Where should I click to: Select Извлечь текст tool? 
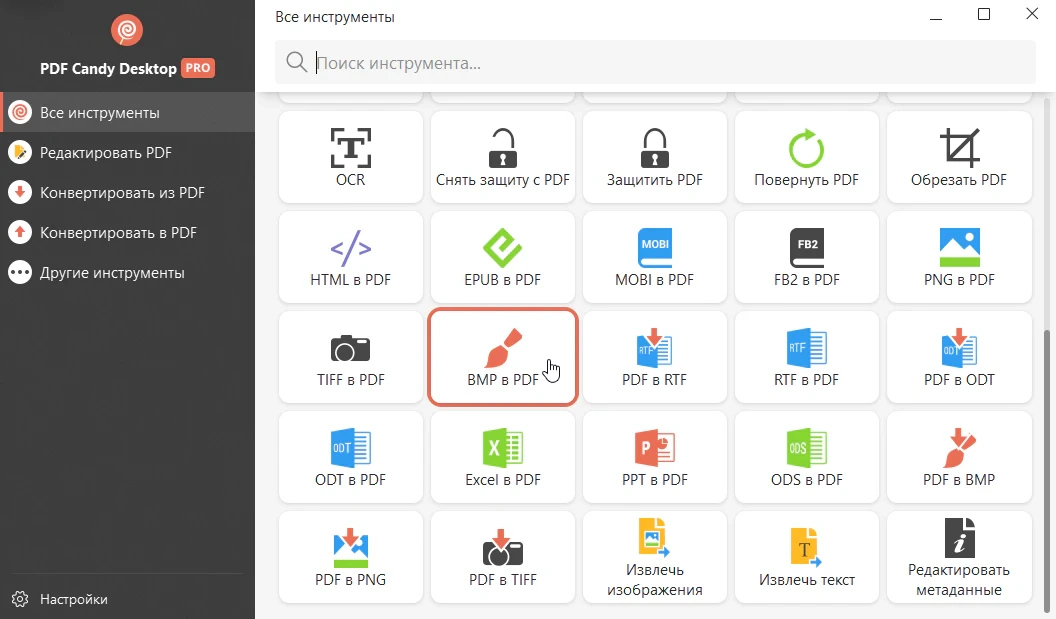[807, 557]
